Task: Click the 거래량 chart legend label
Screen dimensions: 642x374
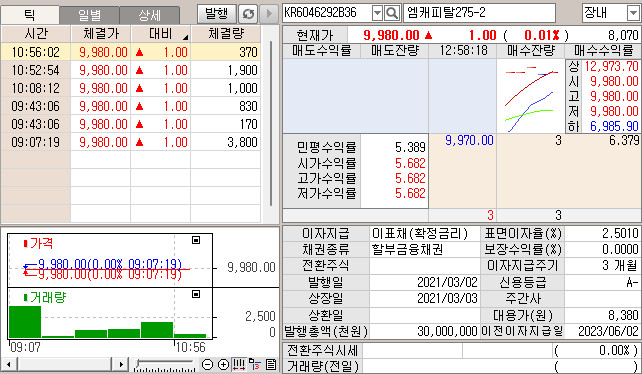Action: point(45,297)
